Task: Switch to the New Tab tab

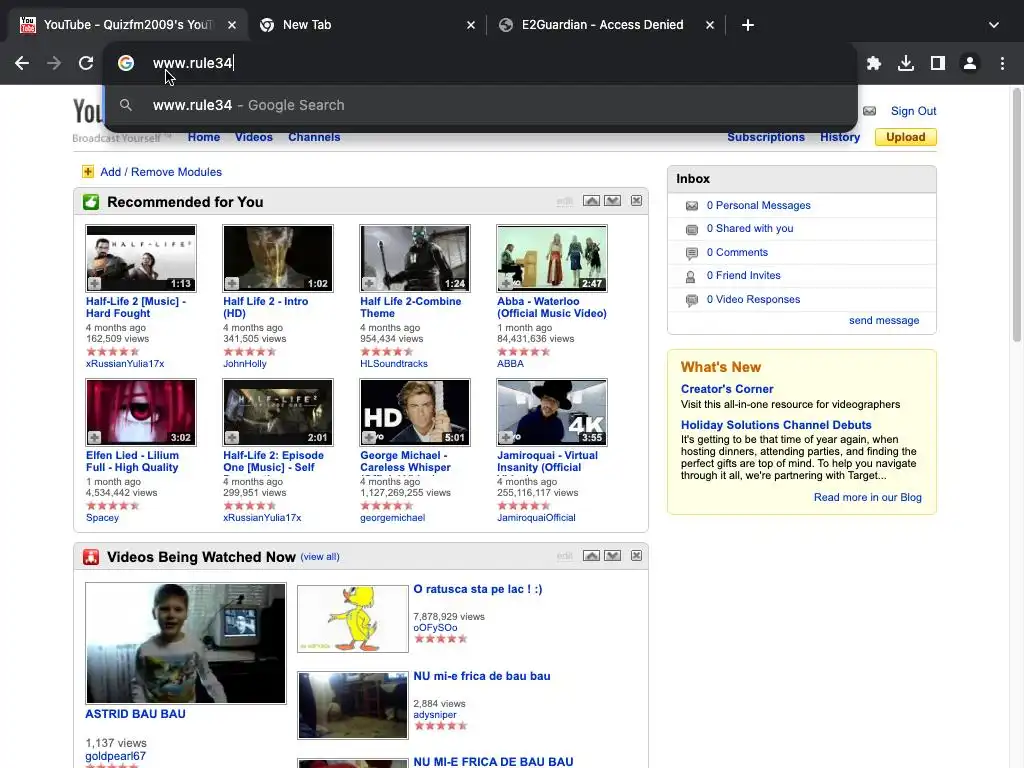Action: (x=366, y=25)
